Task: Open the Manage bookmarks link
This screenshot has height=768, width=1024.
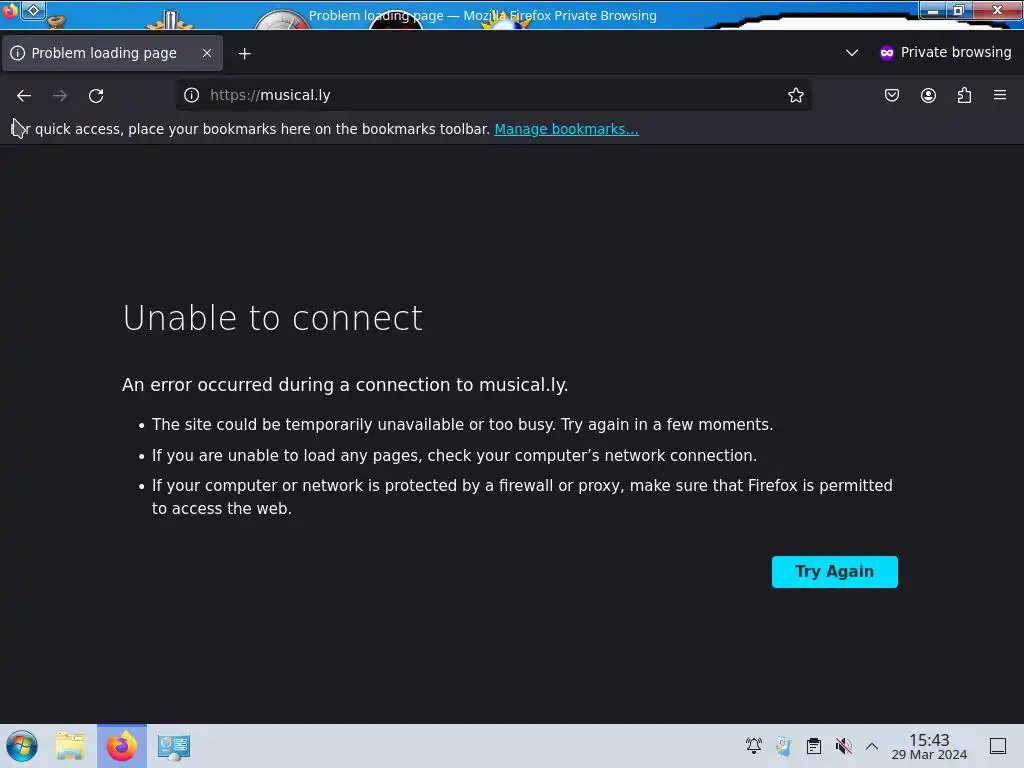Action: (566, 129)
